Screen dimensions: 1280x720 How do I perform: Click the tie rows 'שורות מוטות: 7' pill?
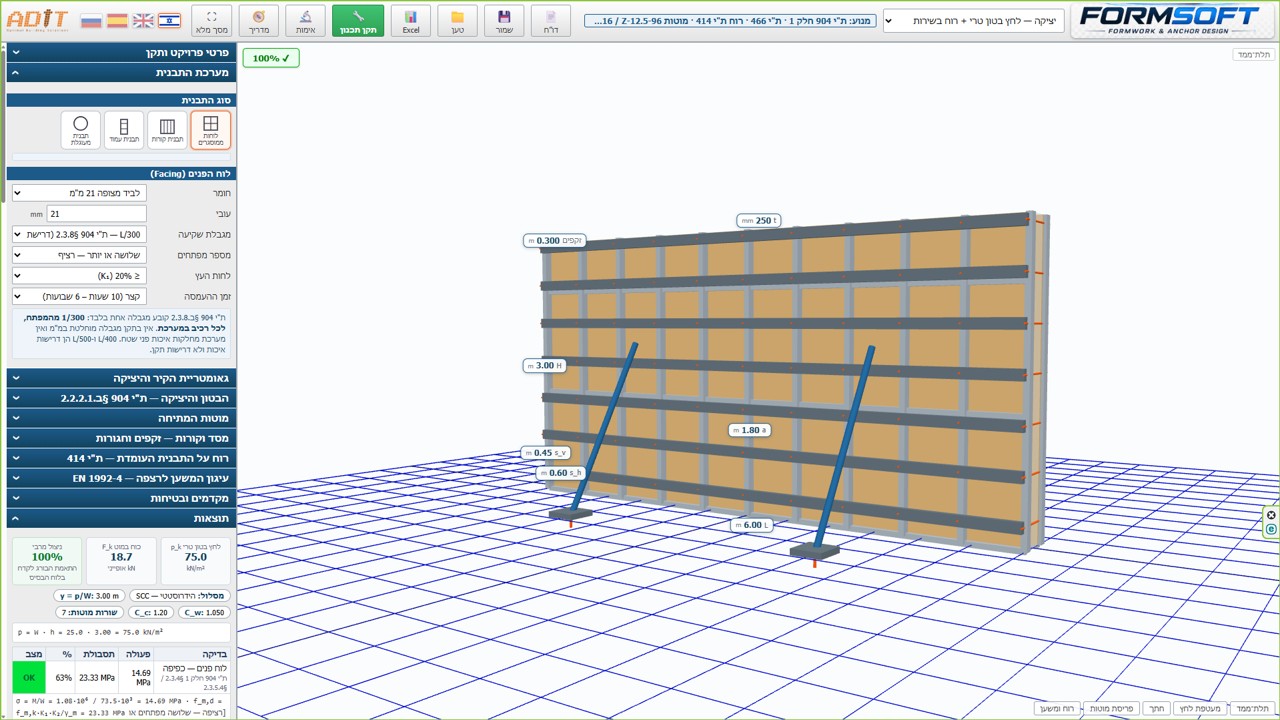[89, 612]
